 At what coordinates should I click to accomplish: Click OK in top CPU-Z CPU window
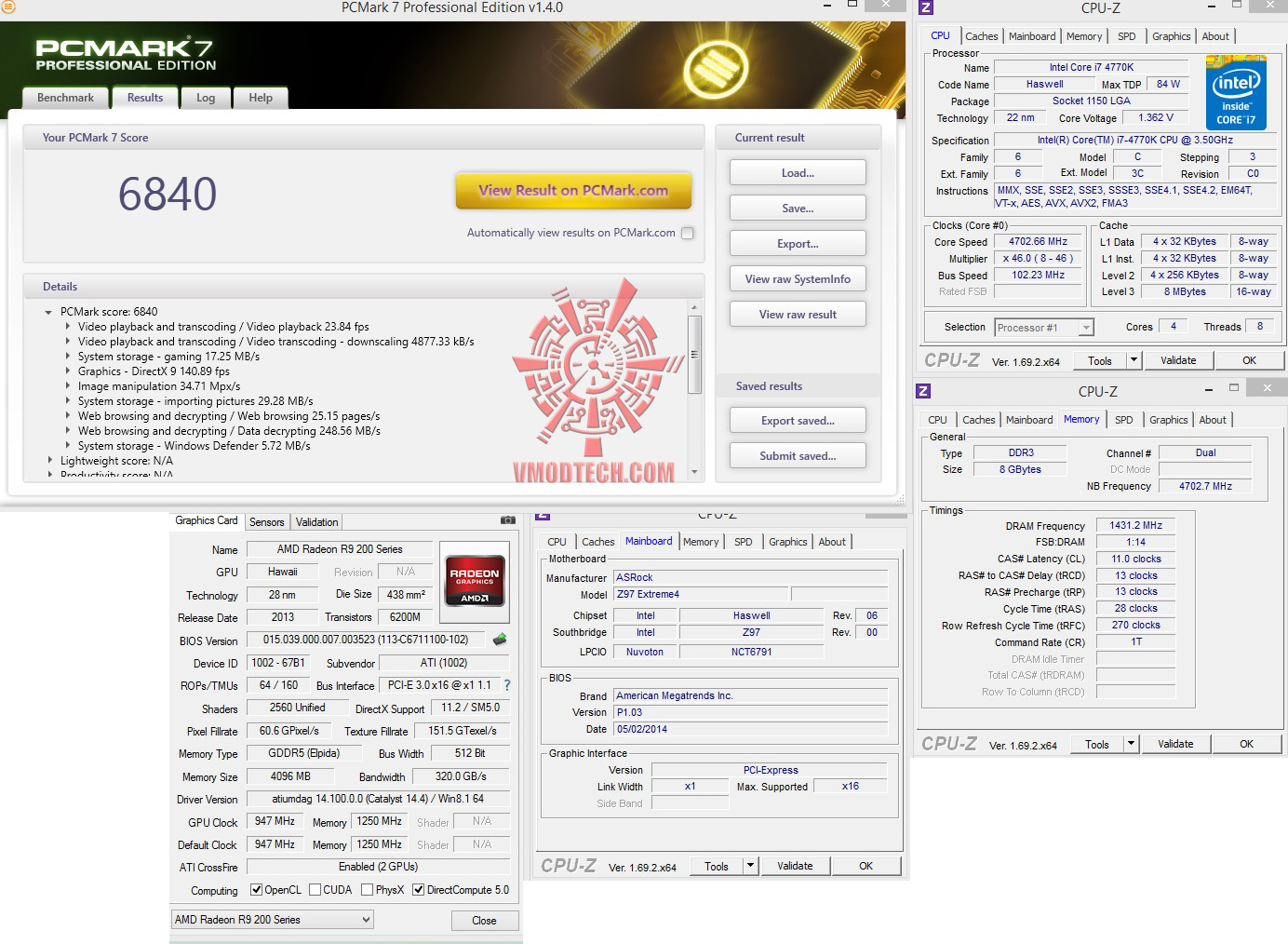pos(1249,360)
